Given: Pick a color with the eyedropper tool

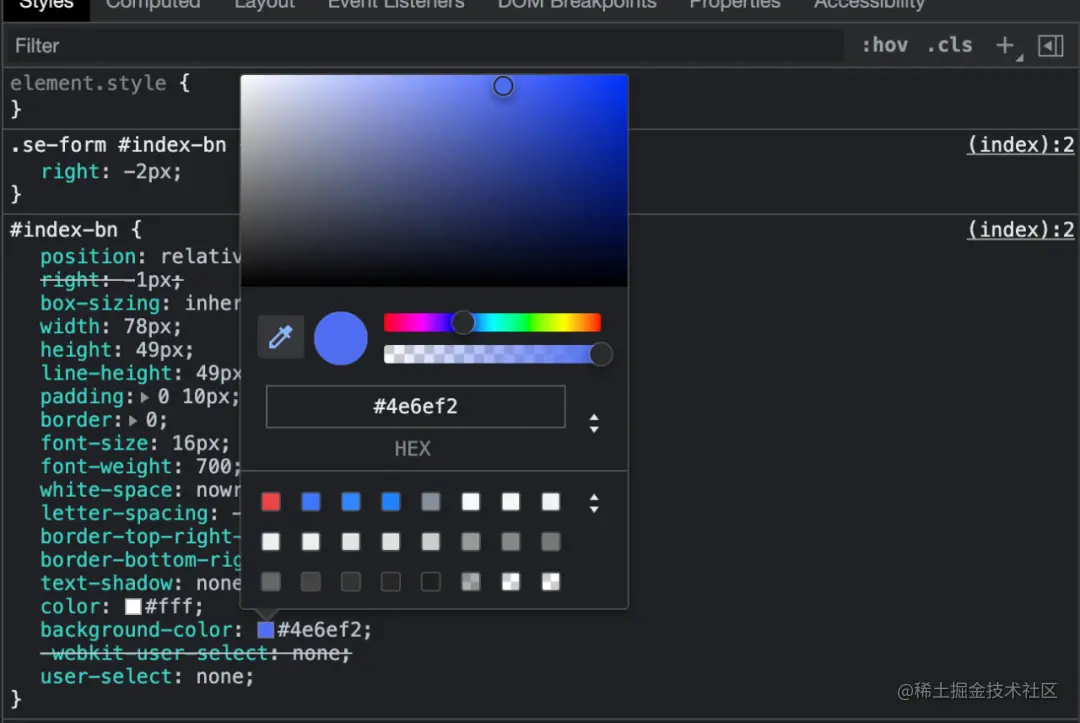Looking at the screenshot, I should pos(280,337).
